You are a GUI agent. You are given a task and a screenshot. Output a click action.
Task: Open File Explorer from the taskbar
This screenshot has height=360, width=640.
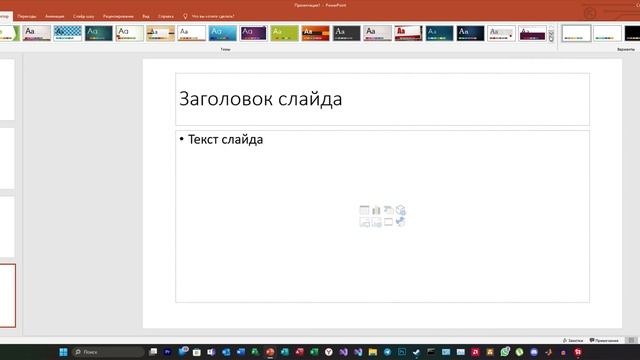click(373, 352)
